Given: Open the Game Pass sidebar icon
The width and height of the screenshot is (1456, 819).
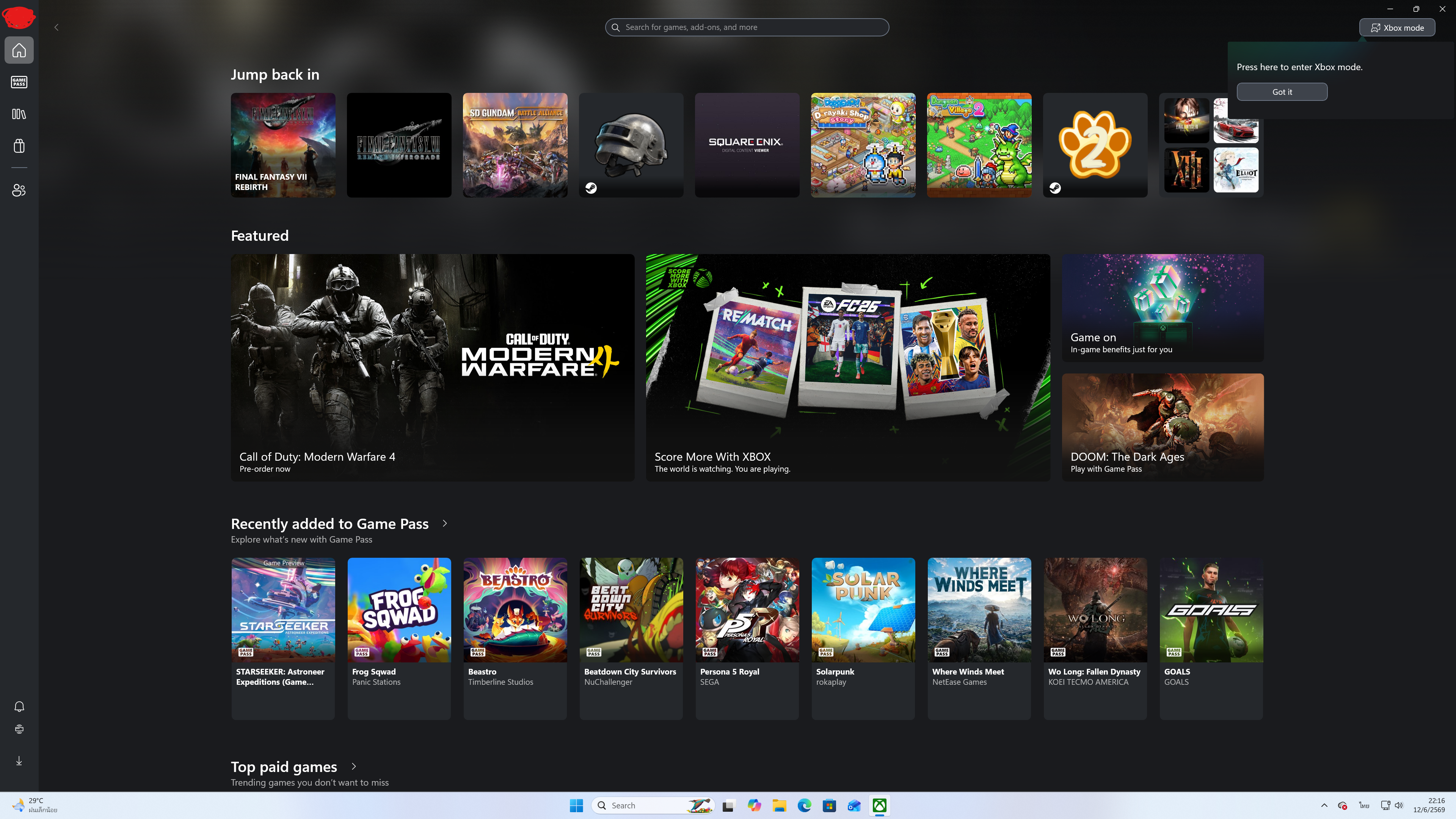Looking at the screenshot, I should point(19,82).
